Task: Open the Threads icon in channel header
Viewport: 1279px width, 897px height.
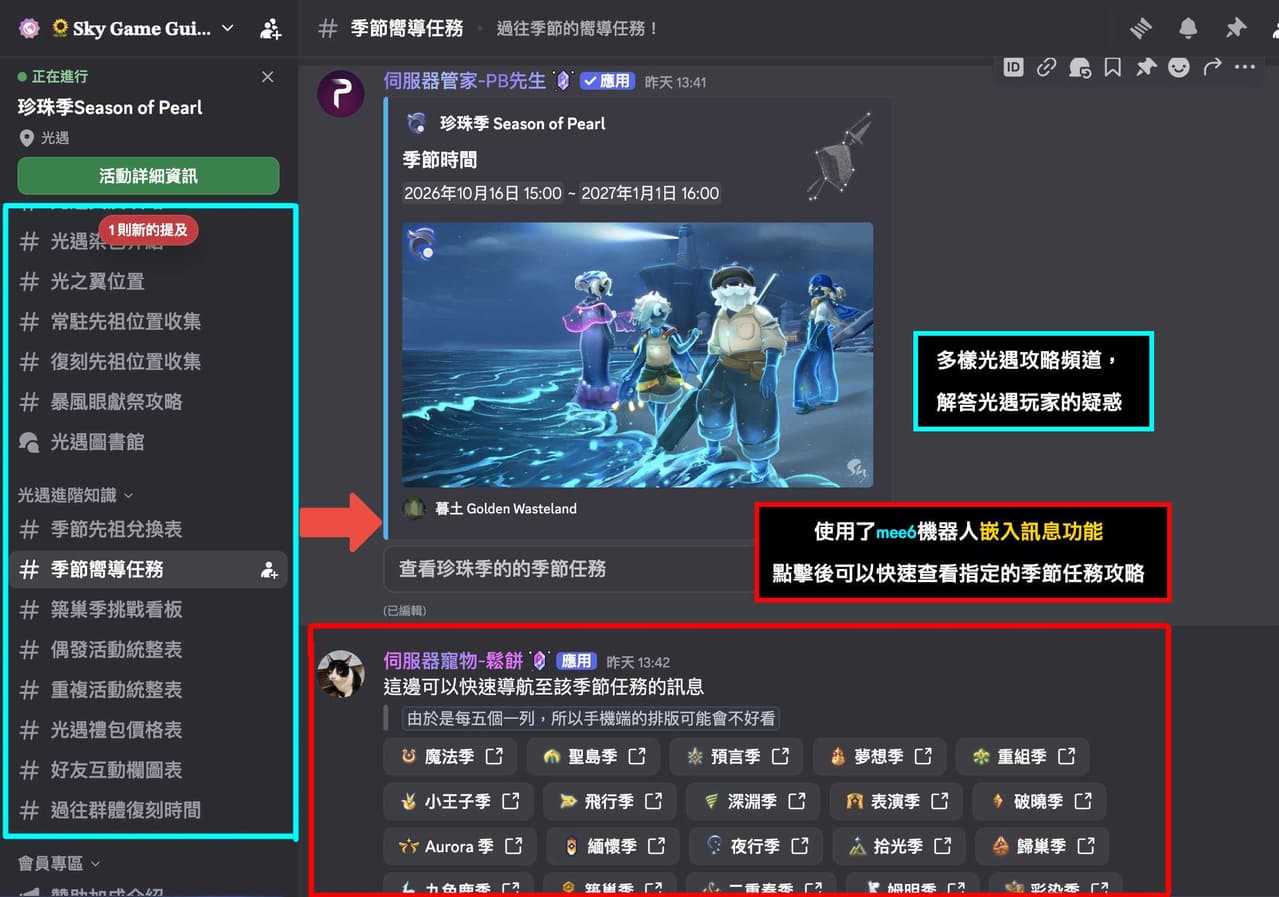Action: (1141, 28)
